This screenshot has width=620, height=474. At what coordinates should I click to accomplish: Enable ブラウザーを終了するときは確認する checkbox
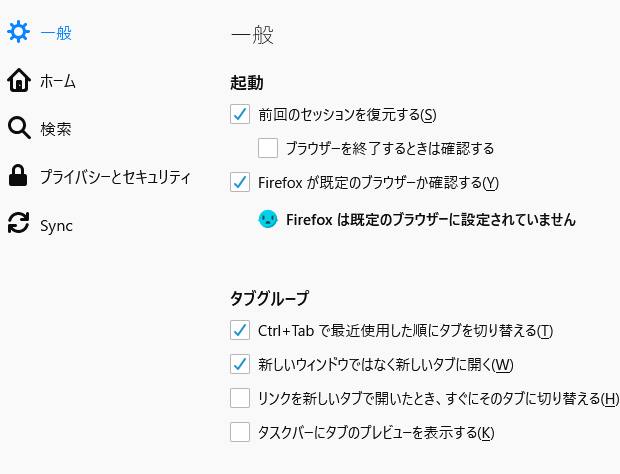268,148
